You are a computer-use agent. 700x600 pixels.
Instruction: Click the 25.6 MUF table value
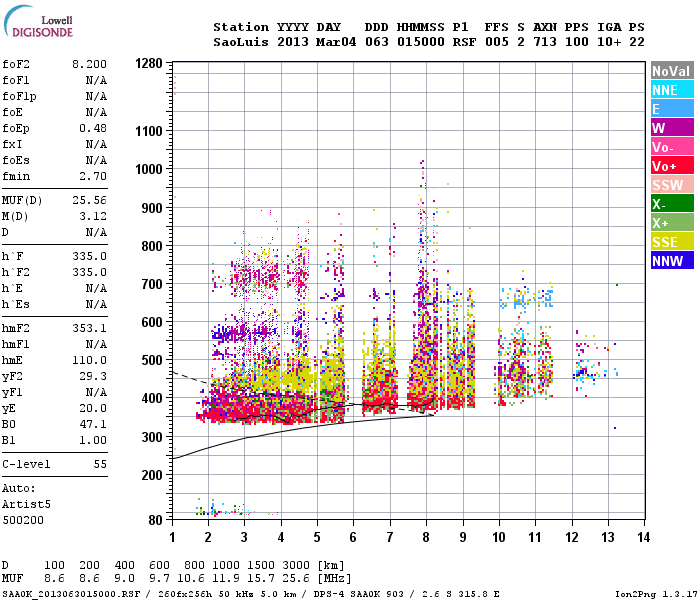[296, 579]
